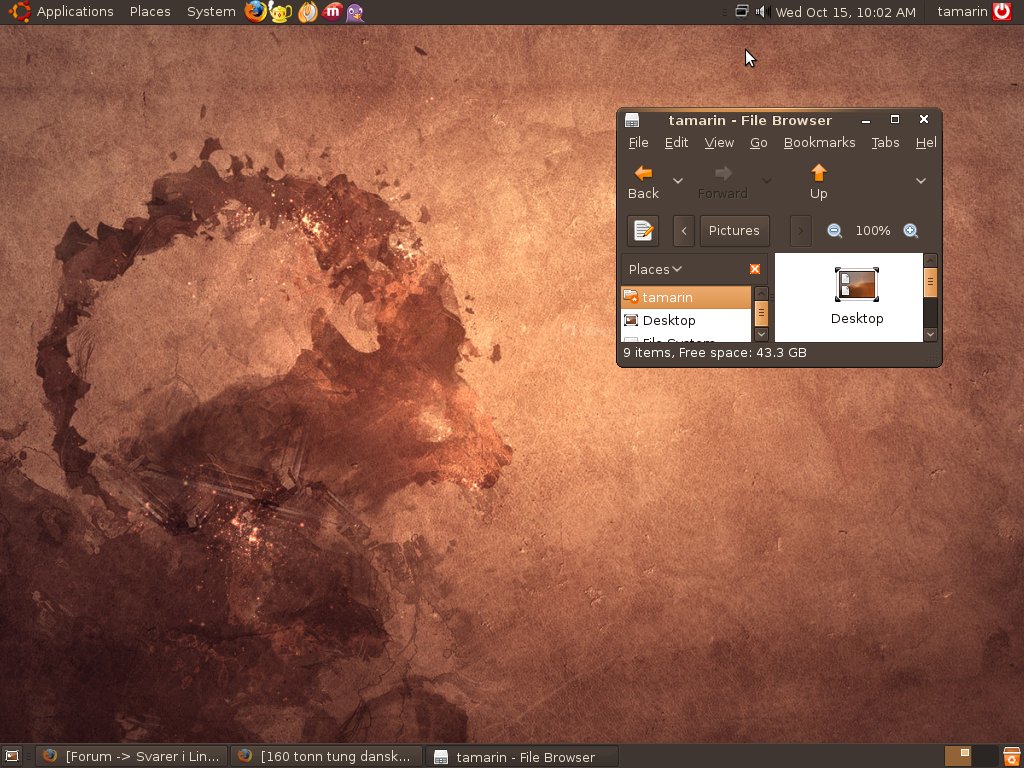The height and width of the screenshot is (768, 1024).
Task: Open the Trash icon in bottom panel
Action: (x=1012, y=756)
